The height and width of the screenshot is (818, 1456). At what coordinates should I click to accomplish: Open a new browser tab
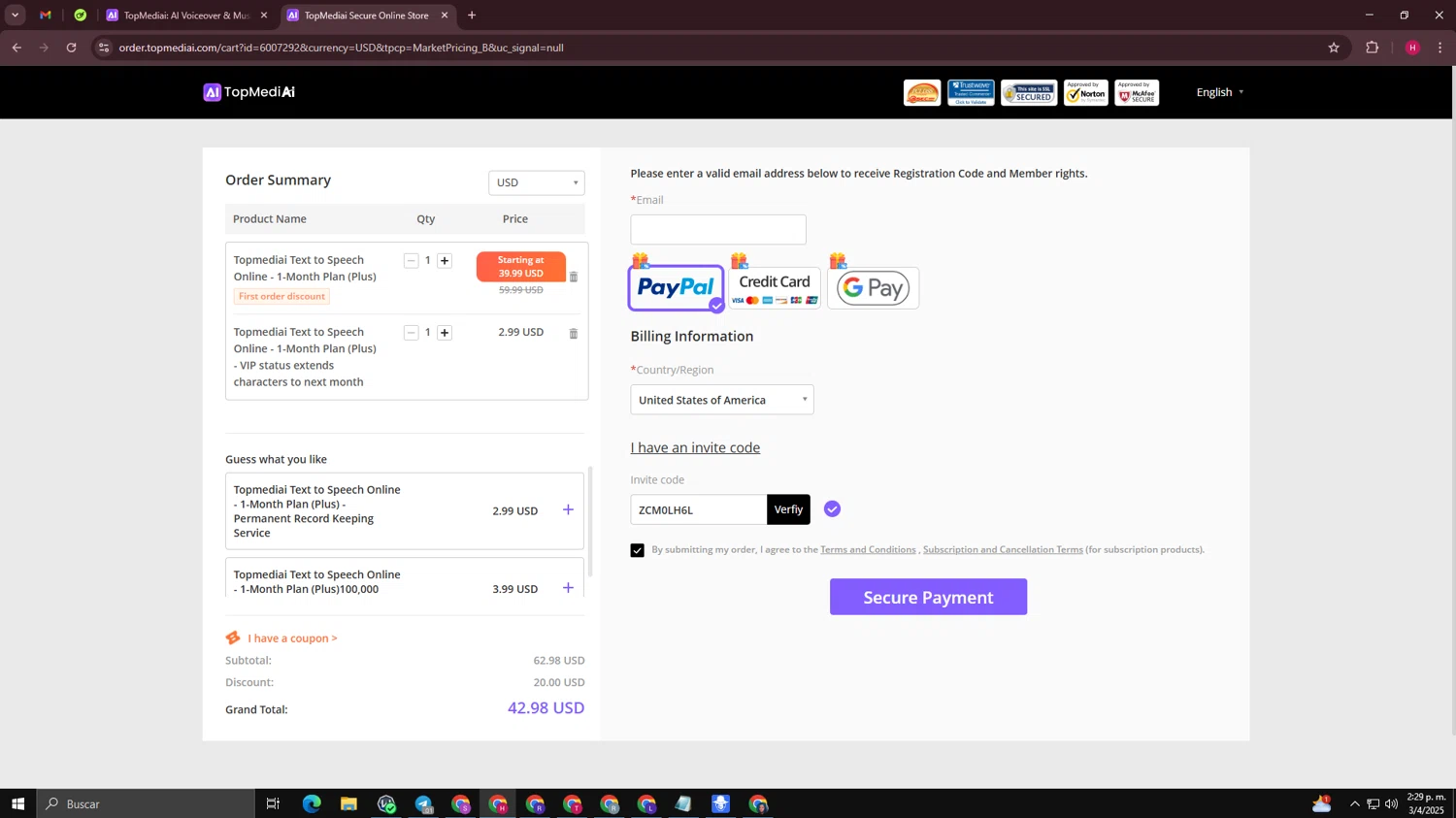click(x=472, y=16)
